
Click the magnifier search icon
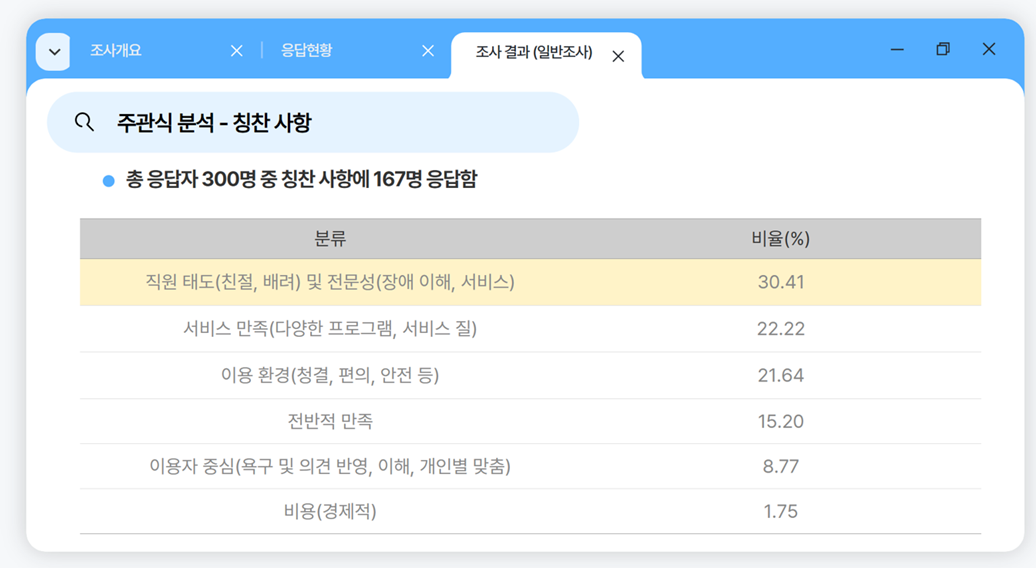coord(84,122)
